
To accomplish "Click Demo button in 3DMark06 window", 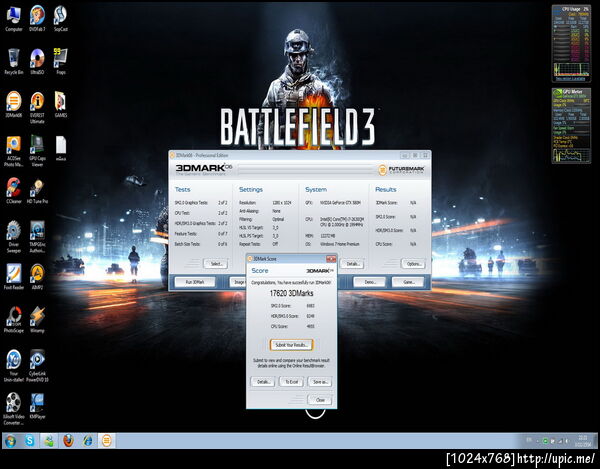I will [x=369, y=282].
